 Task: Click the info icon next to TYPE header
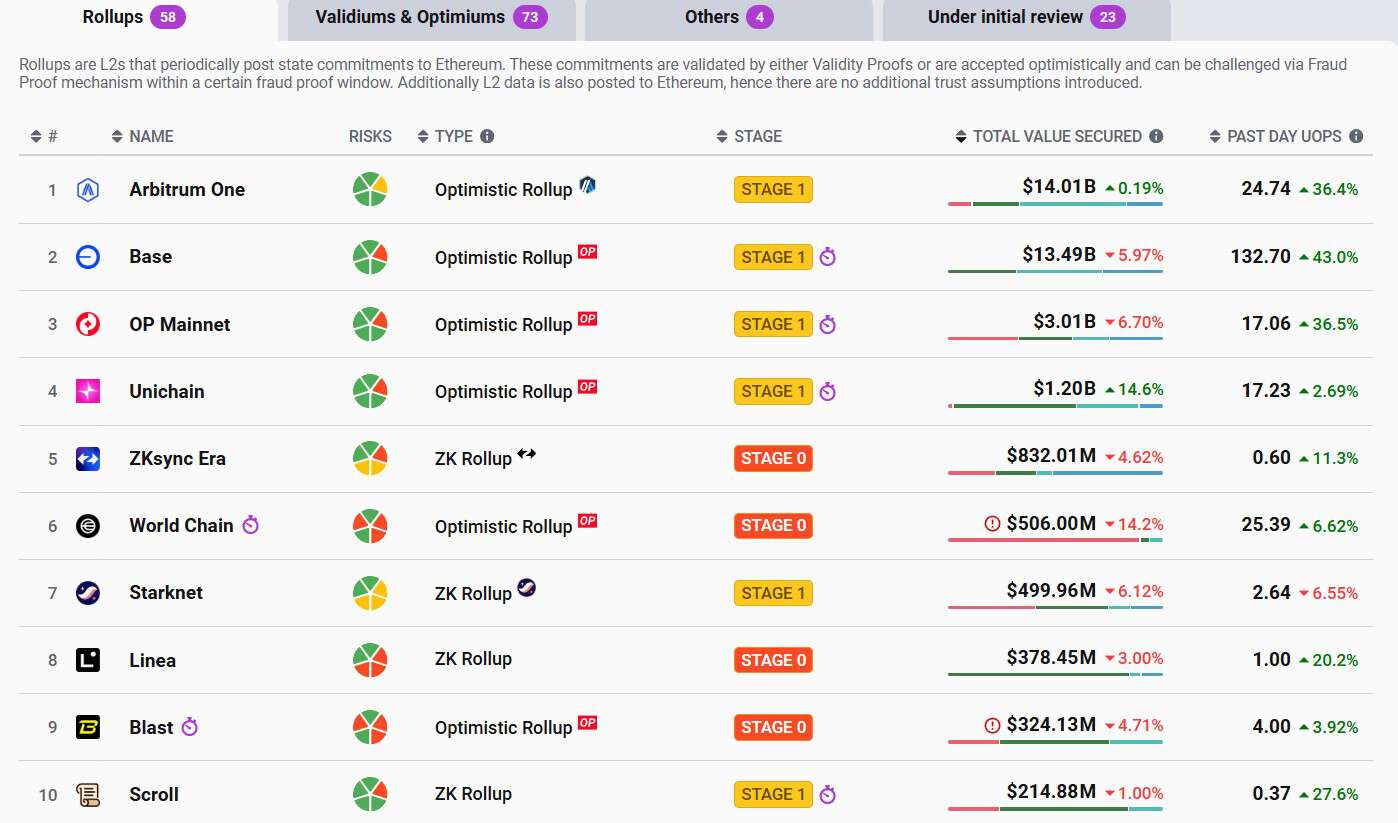pyautogui.click(x=487, y=136)
